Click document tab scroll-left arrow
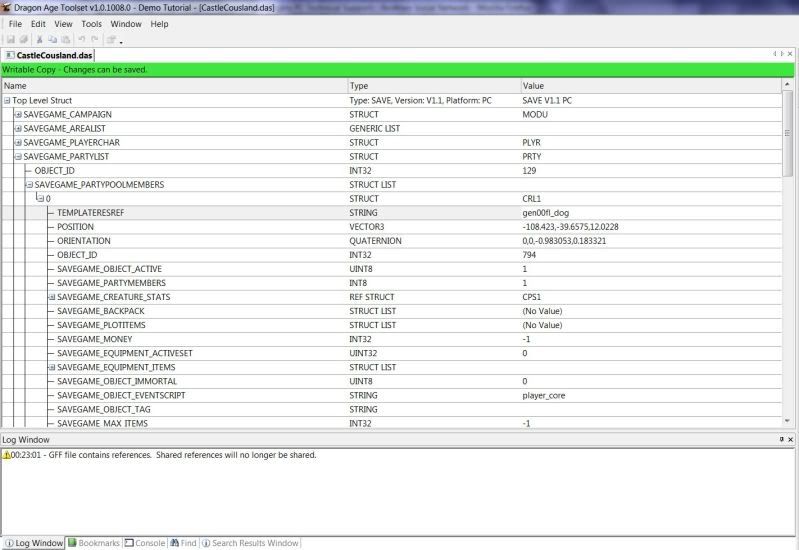The width and height of the screenshot is (799, 550). (775, 54)
